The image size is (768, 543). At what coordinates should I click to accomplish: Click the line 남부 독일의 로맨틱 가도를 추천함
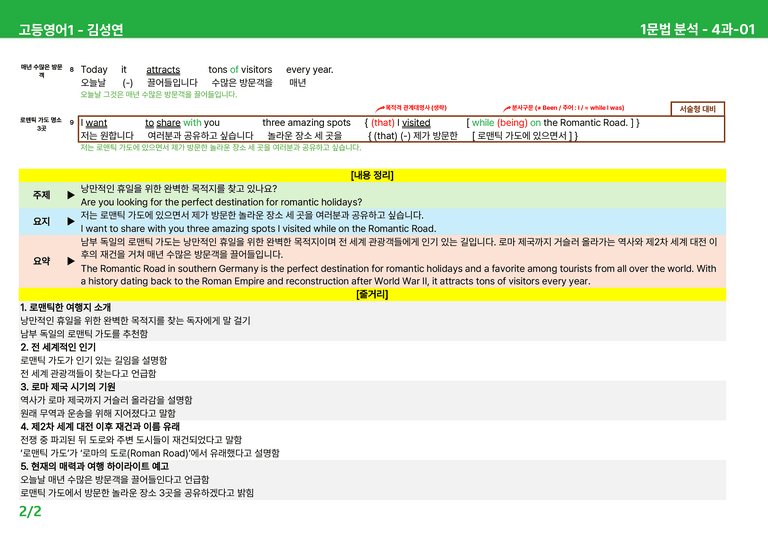click(x=84, y=334)
